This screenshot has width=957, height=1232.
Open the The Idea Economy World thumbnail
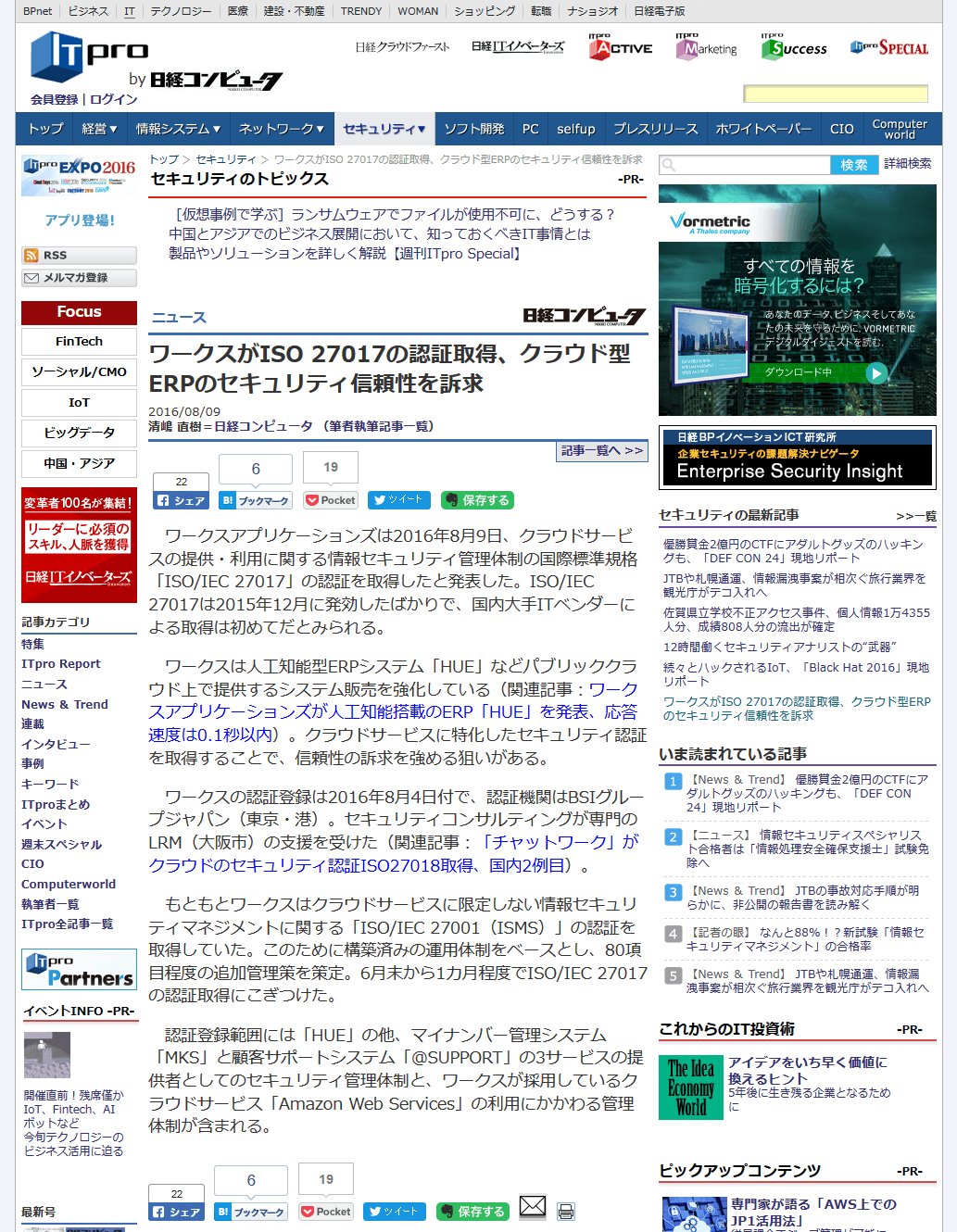[x=691, y=1087]
